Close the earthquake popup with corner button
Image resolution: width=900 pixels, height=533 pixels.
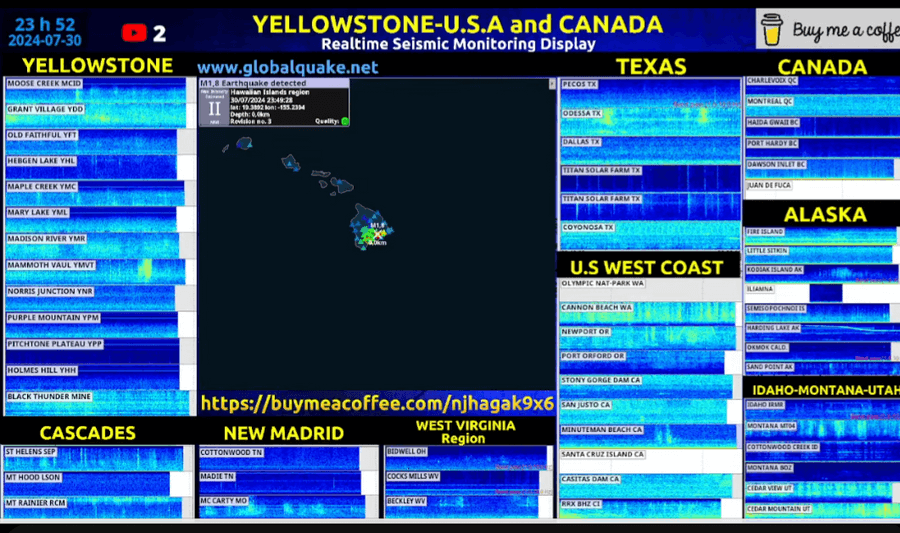552,84
